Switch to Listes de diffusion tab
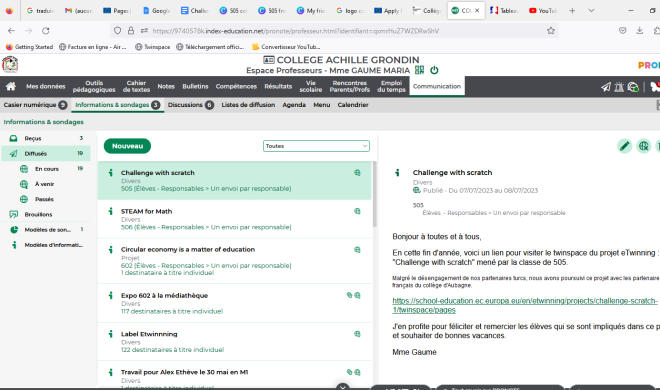 (x=248, y=105)
